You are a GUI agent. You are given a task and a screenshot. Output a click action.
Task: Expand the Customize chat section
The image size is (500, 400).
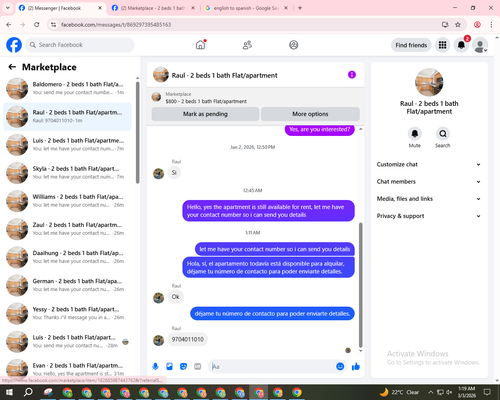429,164
